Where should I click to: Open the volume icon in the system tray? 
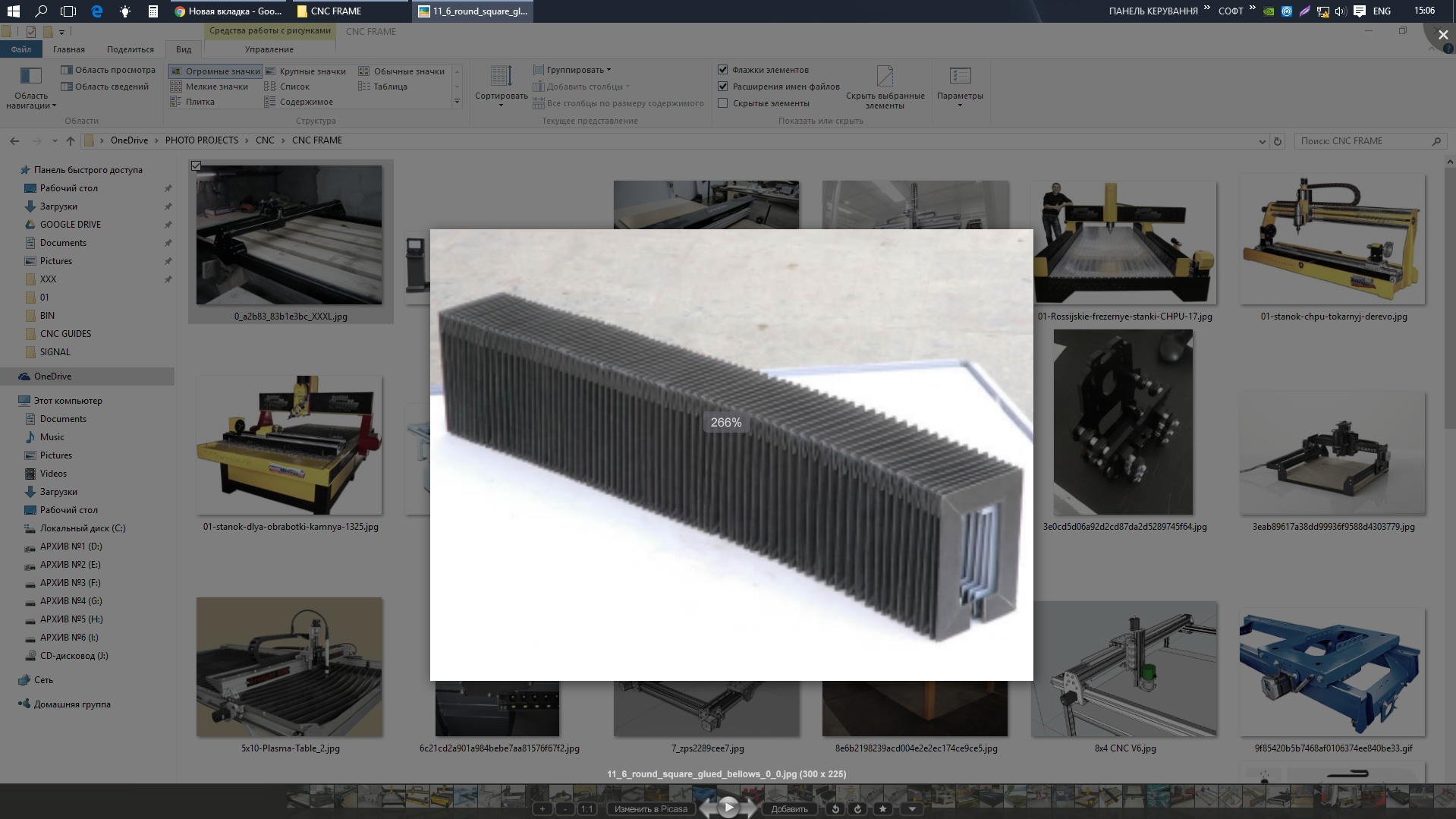1341,11
